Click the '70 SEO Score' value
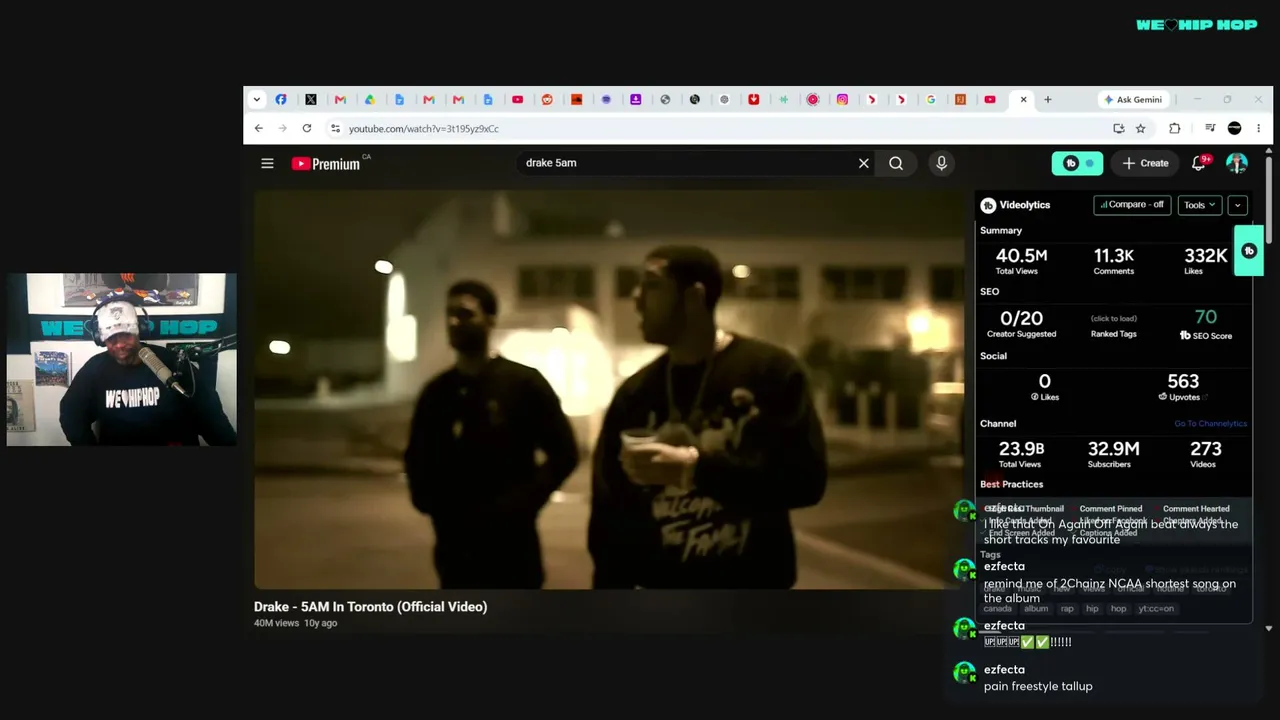 (1205, 324)
